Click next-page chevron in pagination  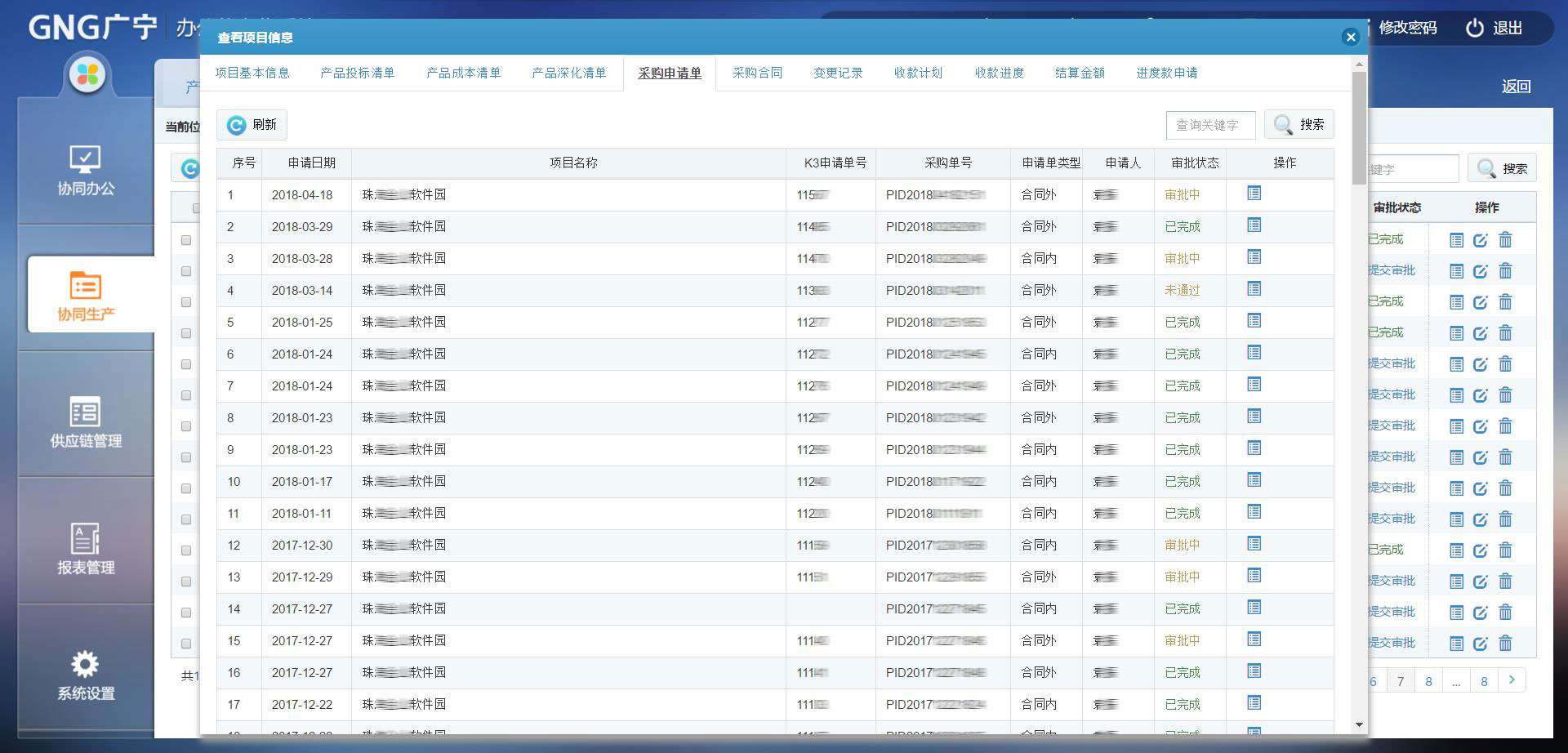click(1512, 680)
